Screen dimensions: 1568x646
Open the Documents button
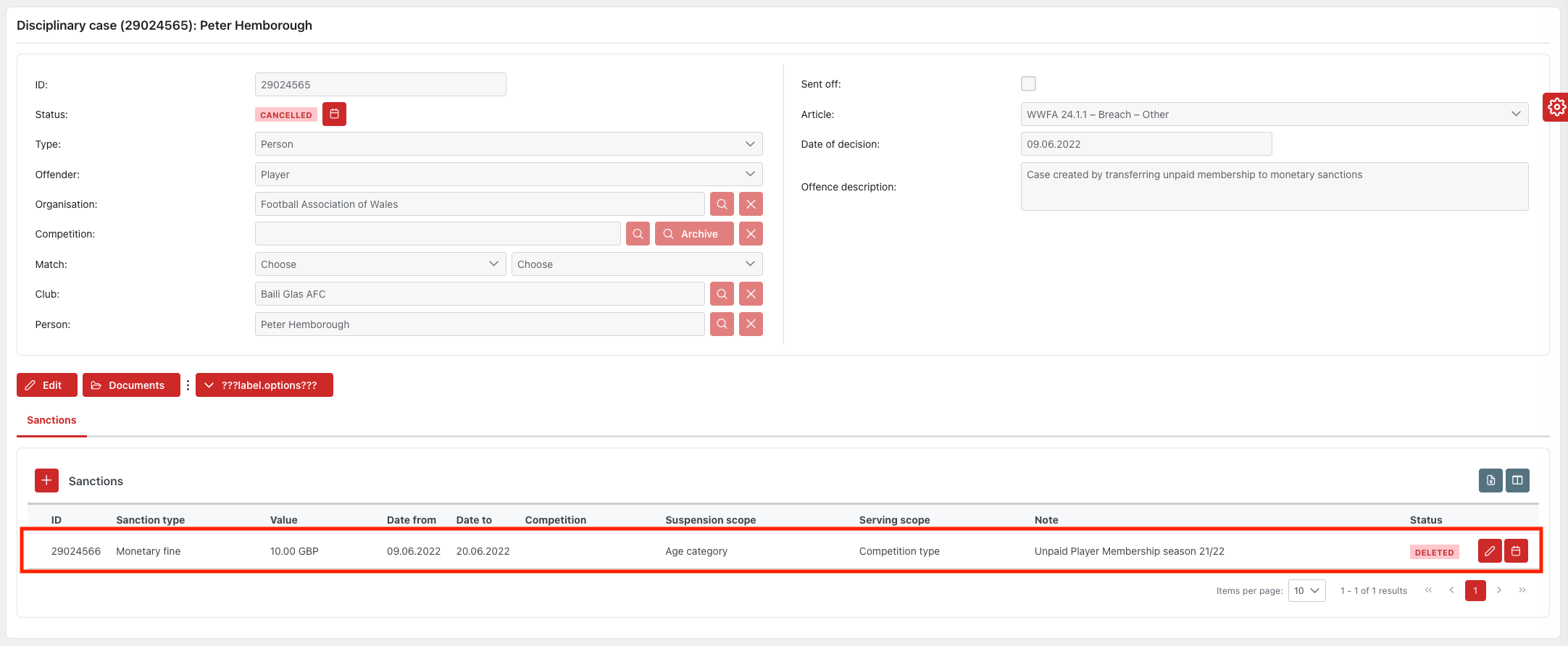point(131,385)
